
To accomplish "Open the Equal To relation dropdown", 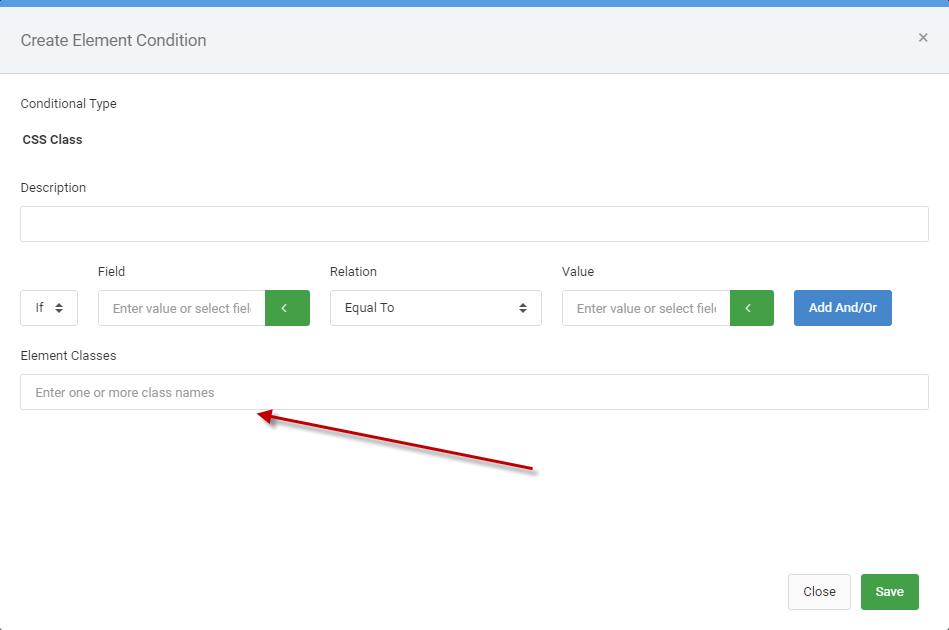I will point(436,308).
